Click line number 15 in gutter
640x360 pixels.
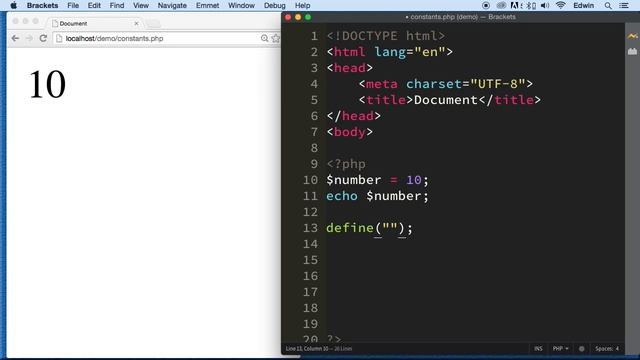tap(310, 260)
